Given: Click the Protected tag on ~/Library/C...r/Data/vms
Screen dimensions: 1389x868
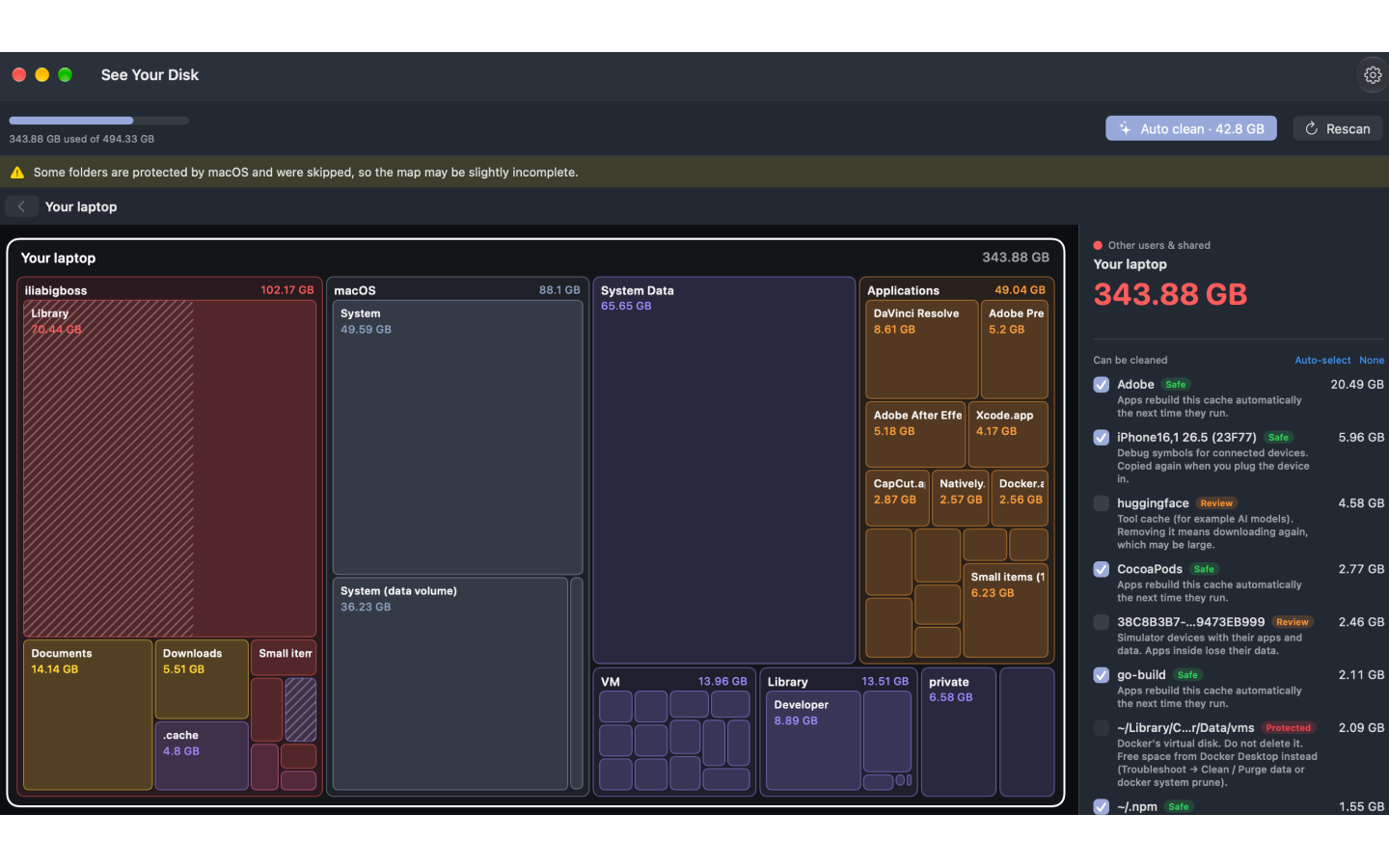Looking at the screenshot, I should click(1288, 728).
